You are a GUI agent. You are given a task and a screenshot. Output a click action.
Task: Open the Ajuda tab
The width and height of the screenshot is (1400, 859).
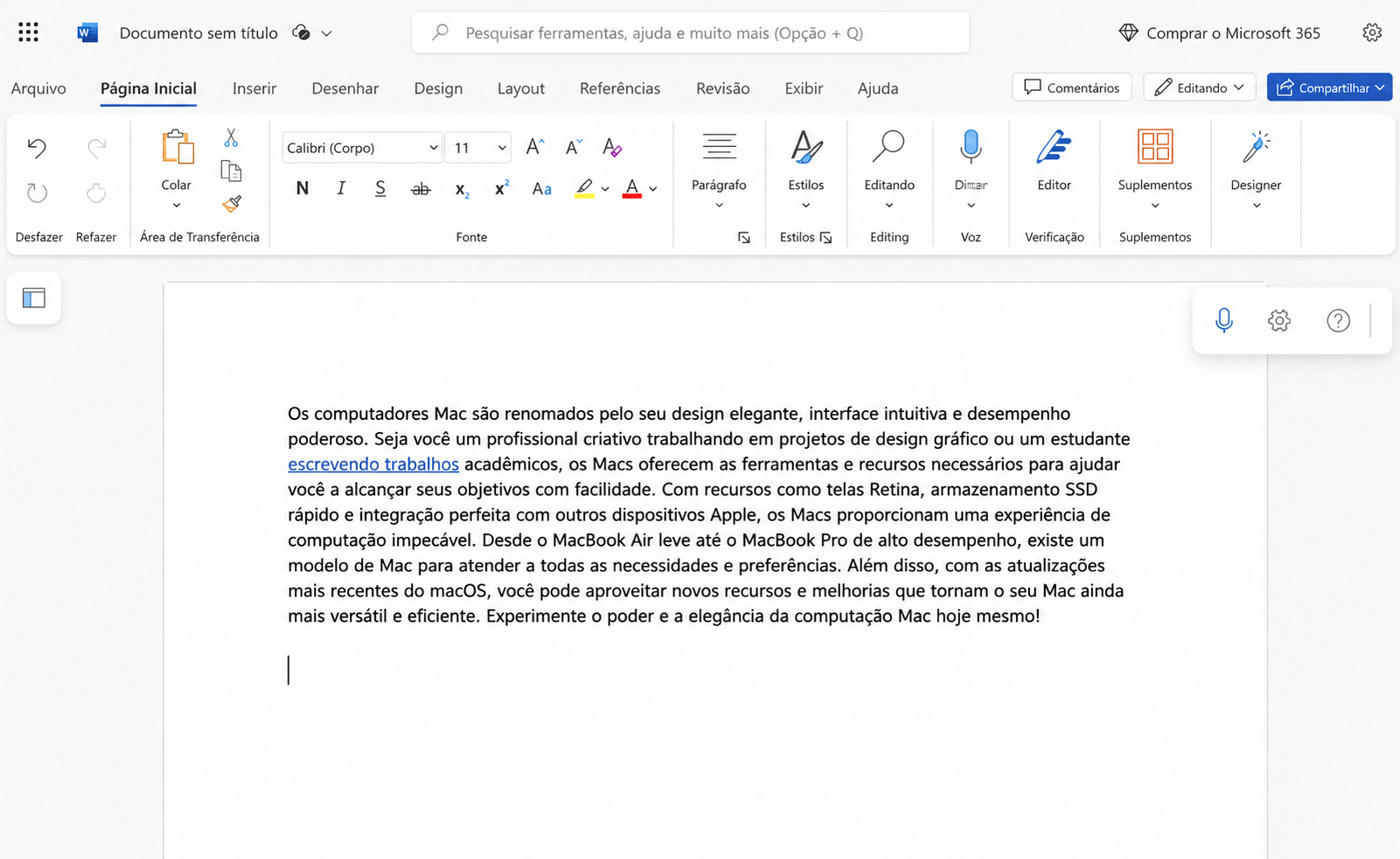point(878,88)
